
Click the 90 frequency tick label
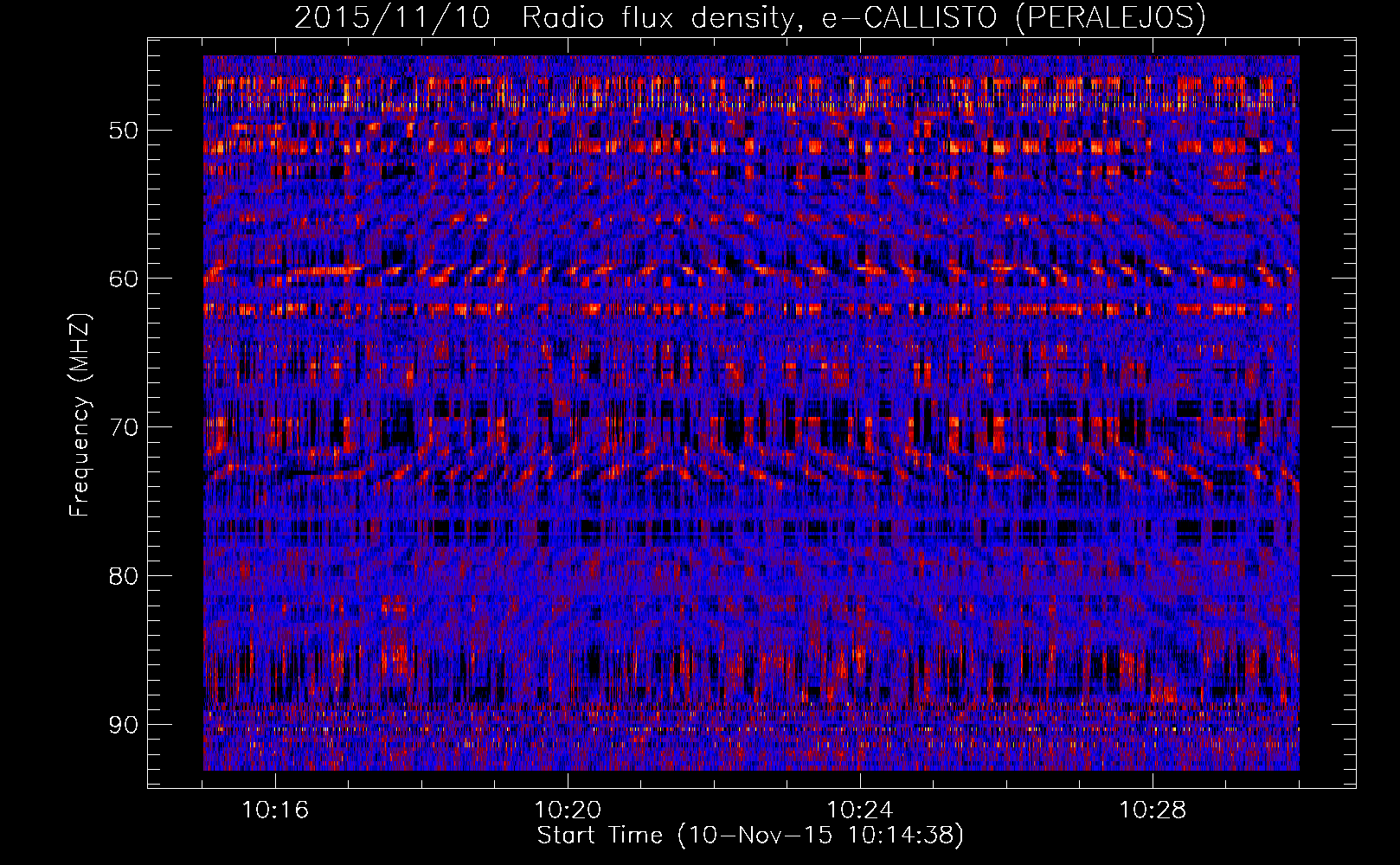coord(124,725)
